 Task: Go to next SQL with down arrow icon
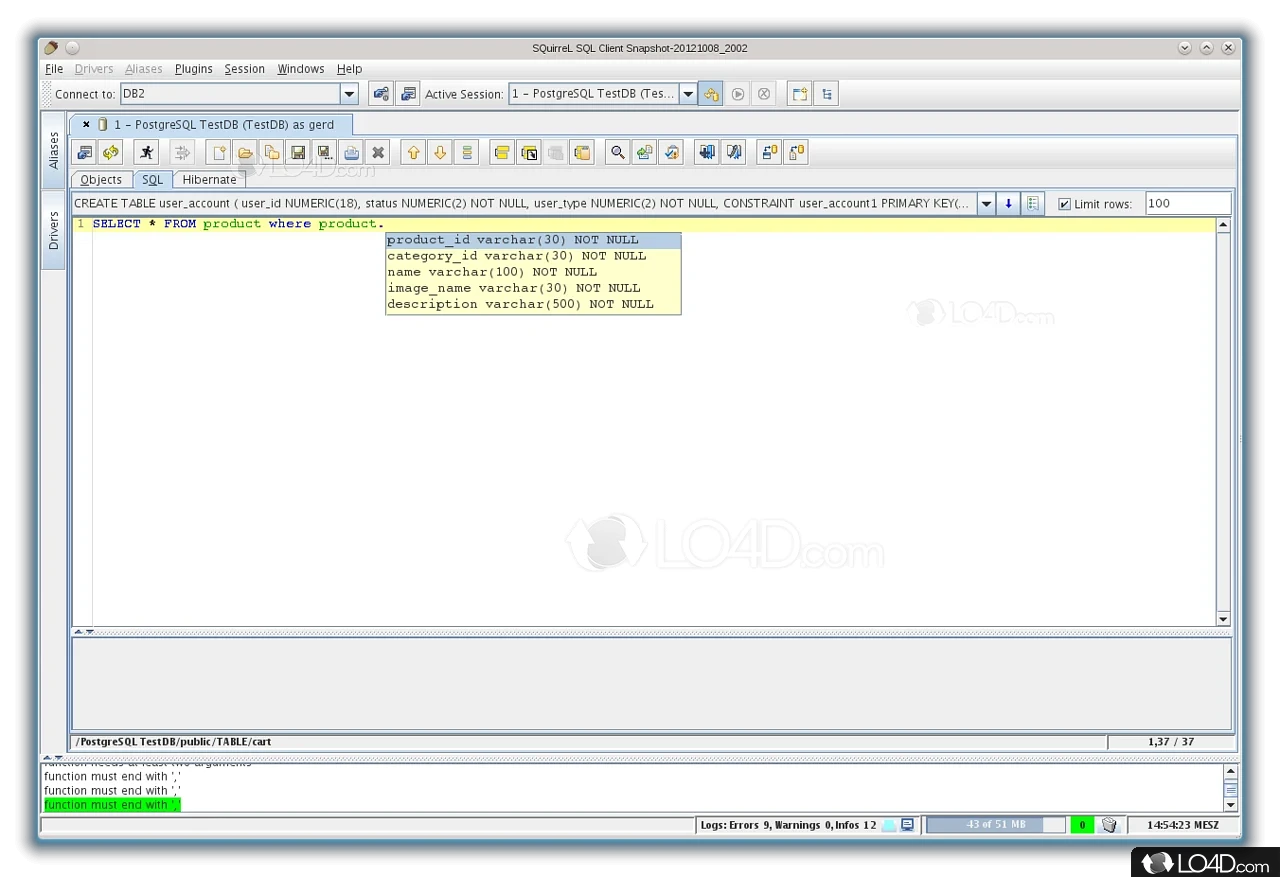click(x=440, y=153)
